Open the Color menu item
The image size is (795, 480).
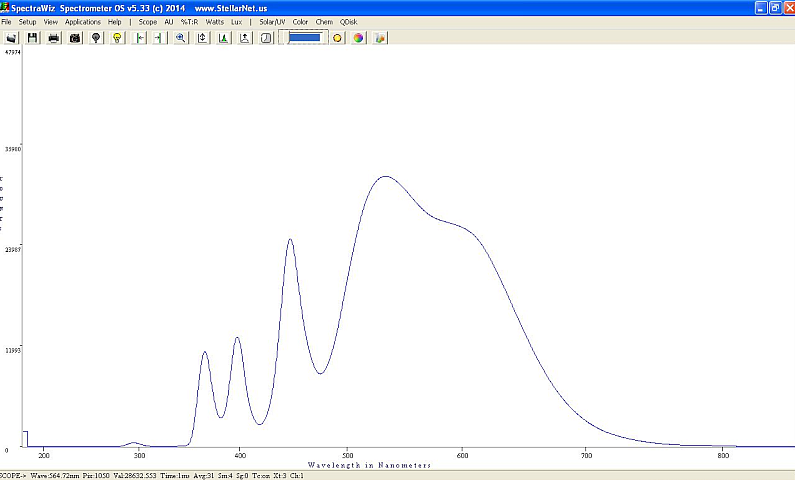coord(300,22)
